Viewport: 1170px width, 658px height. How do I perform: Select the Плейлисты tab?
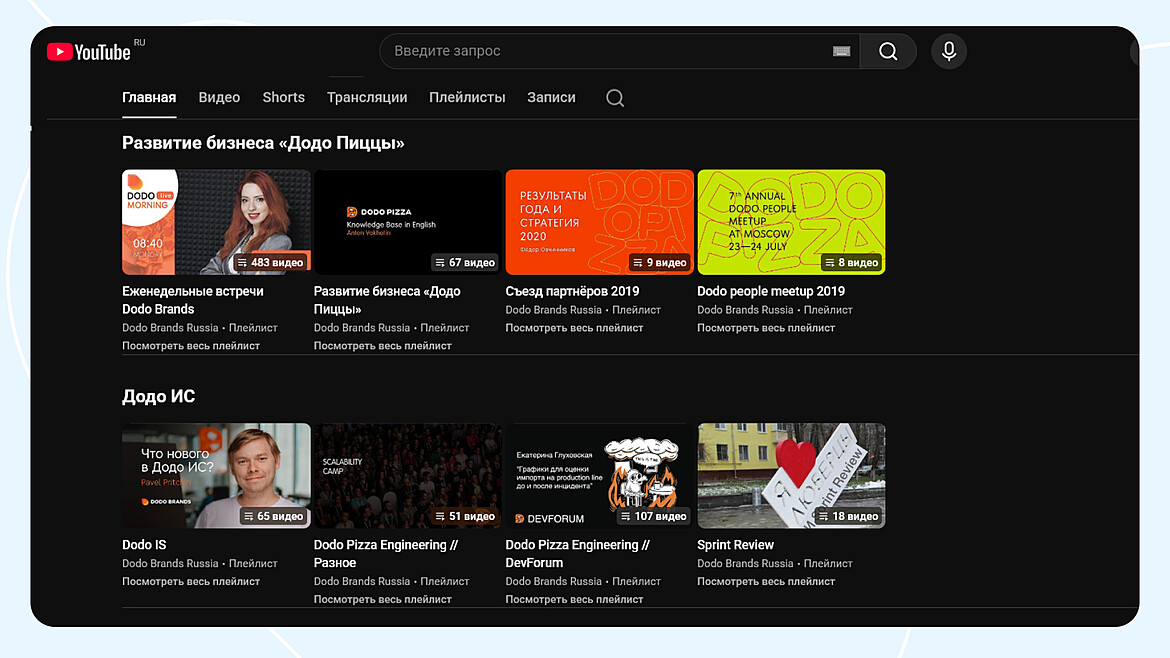tap(467, 97)
